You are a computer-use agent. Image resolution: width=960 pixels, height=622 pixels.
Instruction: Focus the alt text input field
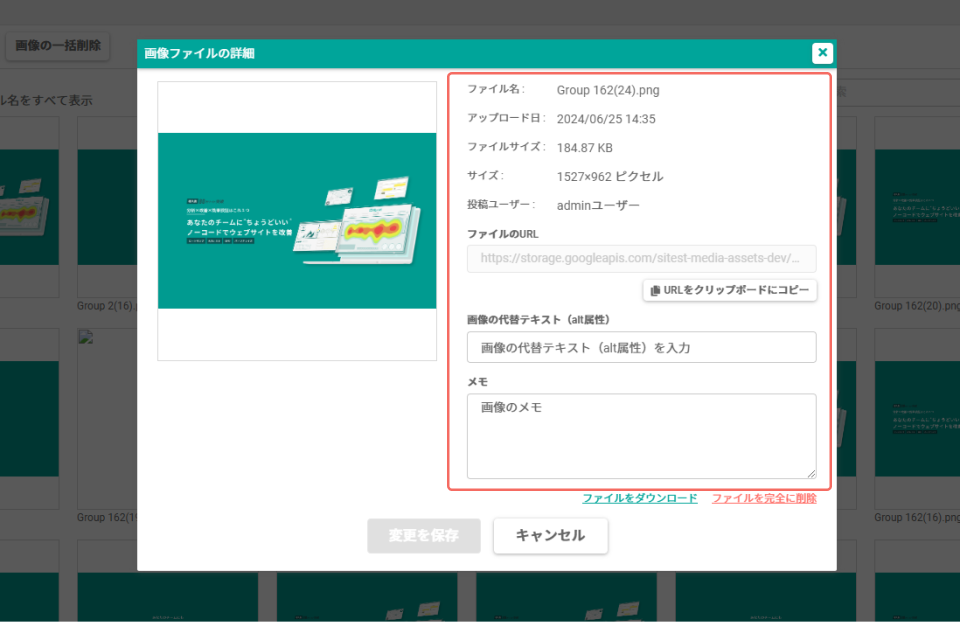tap(642, 348)
